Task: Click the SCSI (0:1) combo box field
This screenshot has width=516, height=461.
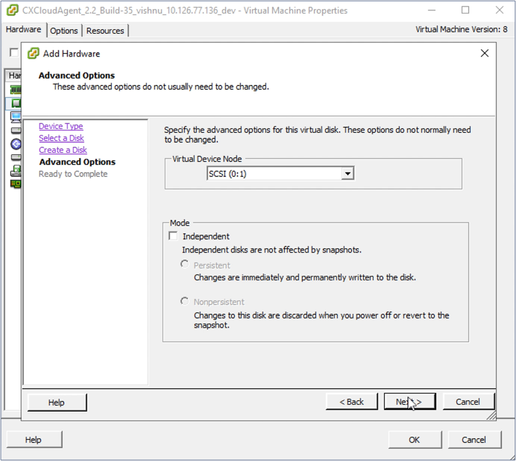Action: (x=280, y=173)
